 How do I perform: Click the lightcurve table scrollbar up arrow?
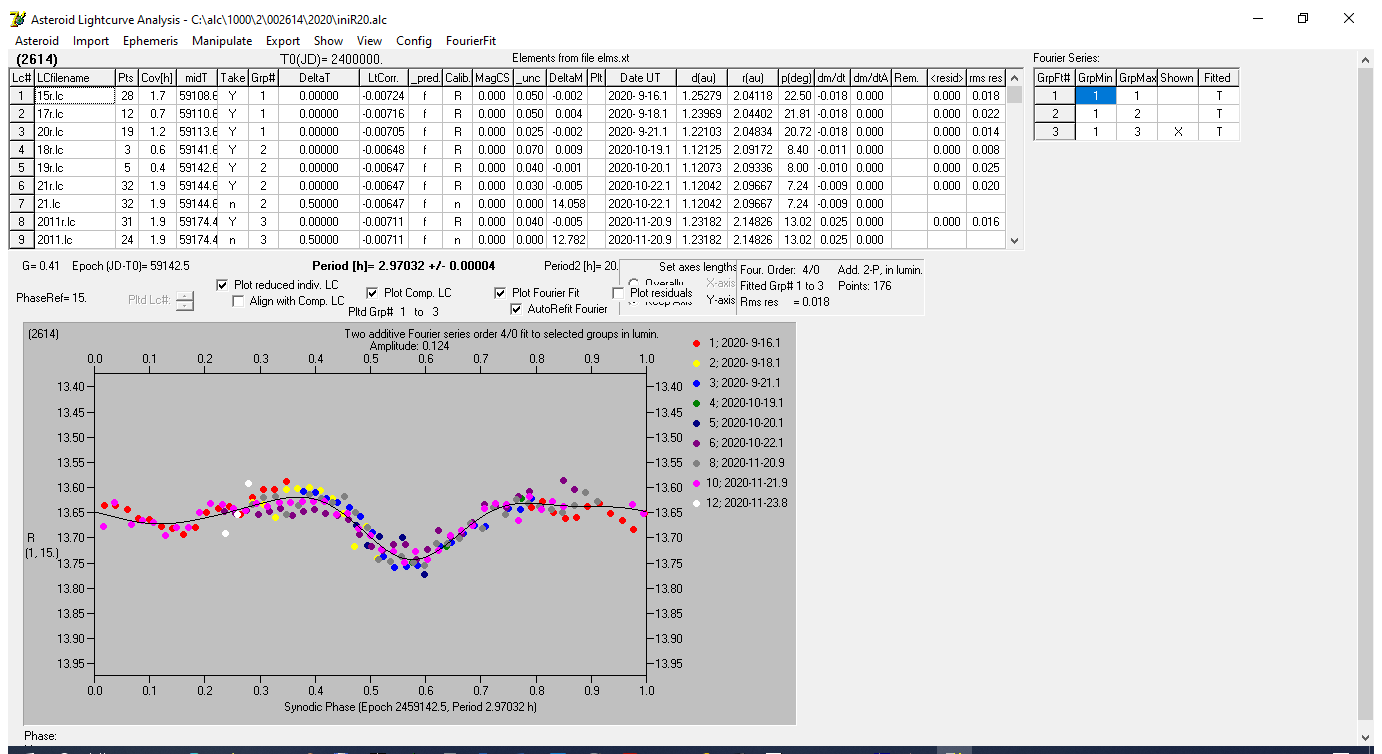point(1015,79)
